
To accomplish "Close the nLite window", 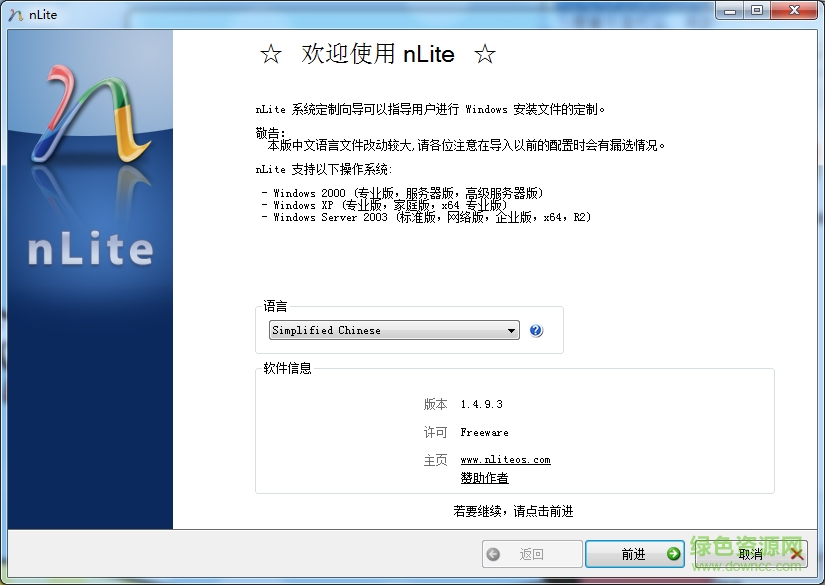I will 794,11.
